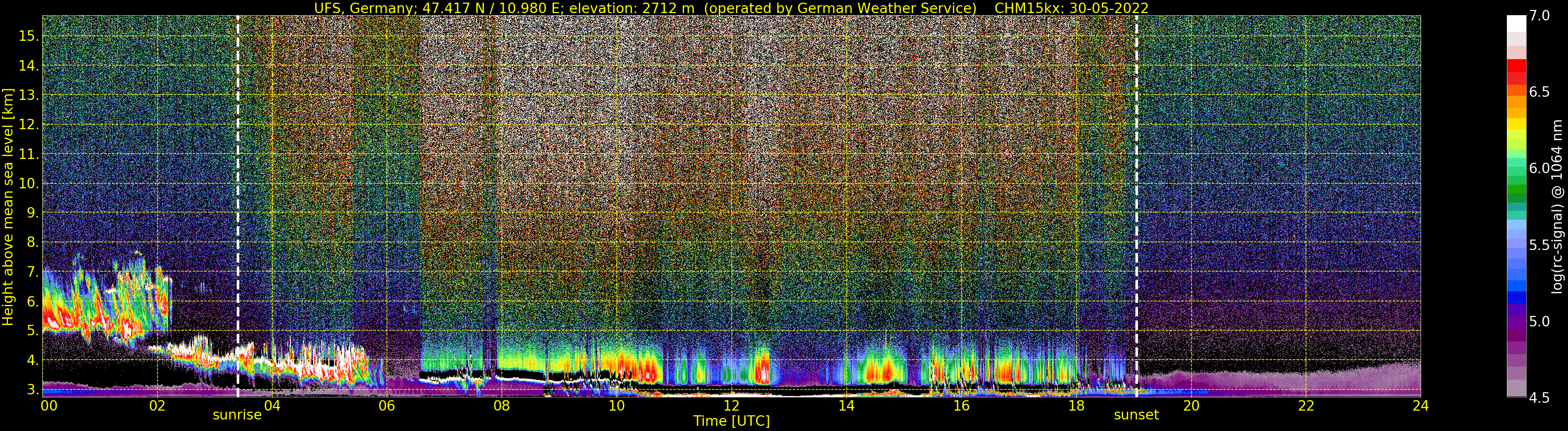This screenshot has width=1568, height=431.
Task: Click the white top of the colorbar
Action: (x=1516, y=23)
